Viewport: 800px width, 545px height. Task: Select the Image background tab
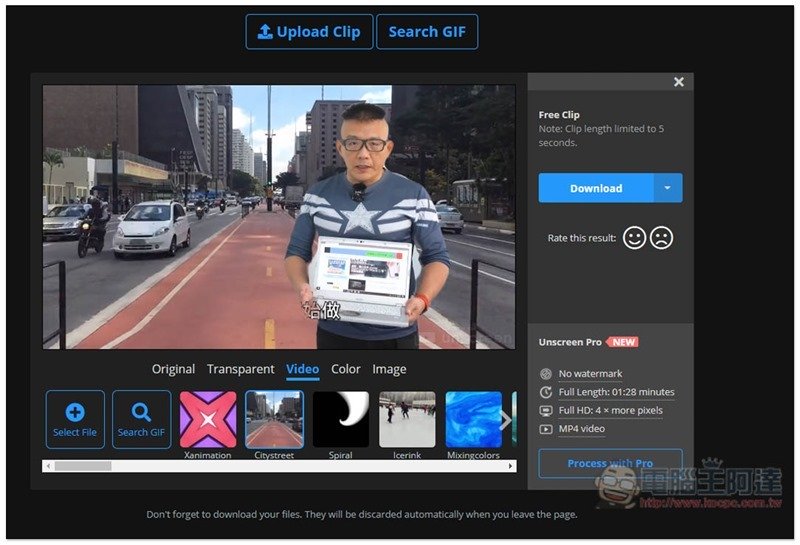[389, 369]
